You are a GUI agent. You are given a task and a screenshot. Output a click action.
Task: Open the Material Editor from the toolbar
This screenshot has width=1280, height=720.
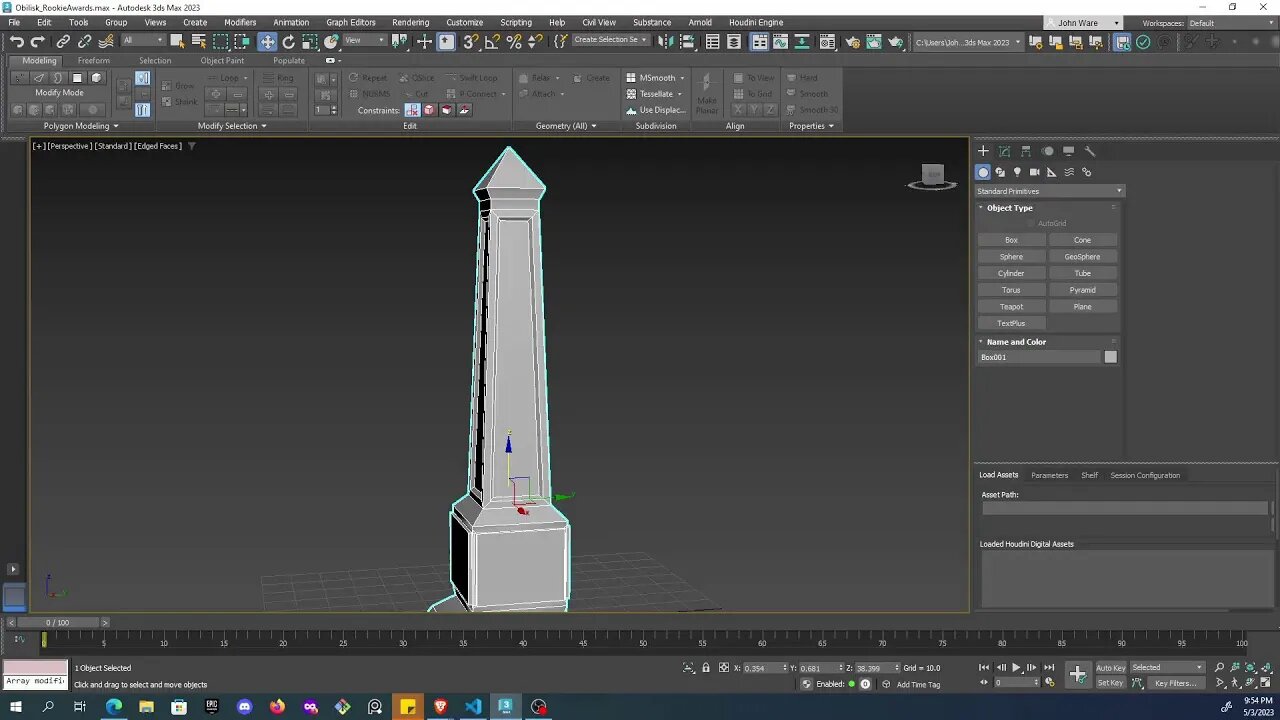tap(827, 42)
